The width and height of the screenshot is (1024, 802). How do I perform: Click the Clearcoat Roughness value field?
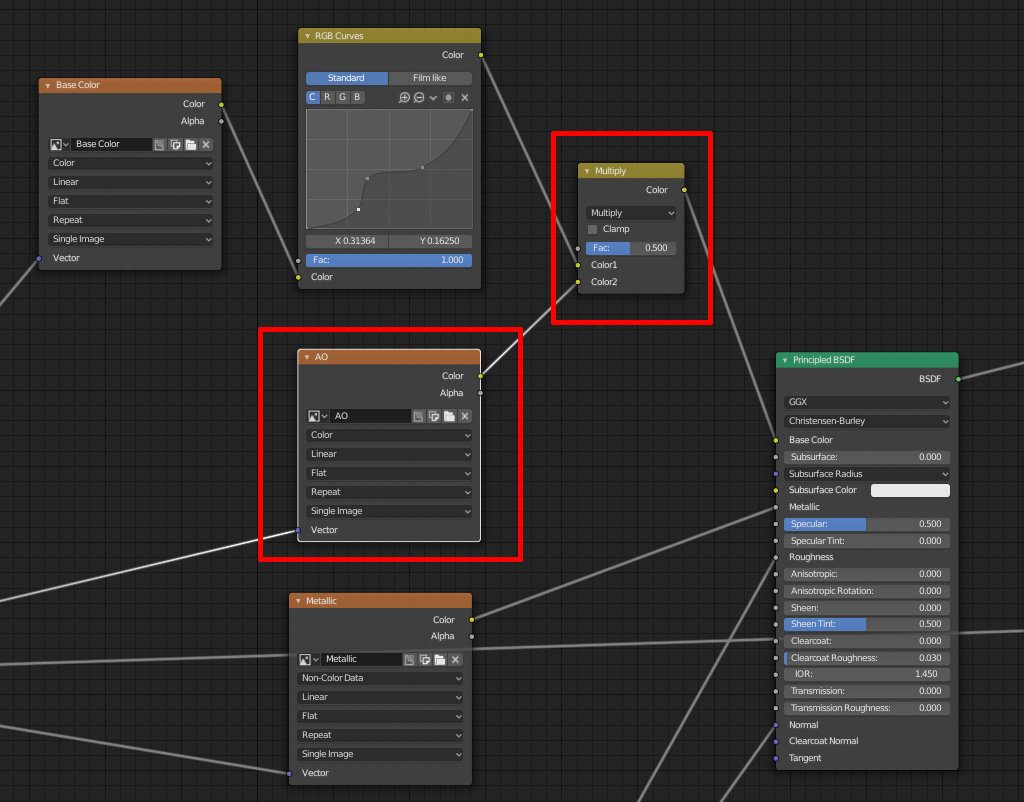click(x=867, y=658)
